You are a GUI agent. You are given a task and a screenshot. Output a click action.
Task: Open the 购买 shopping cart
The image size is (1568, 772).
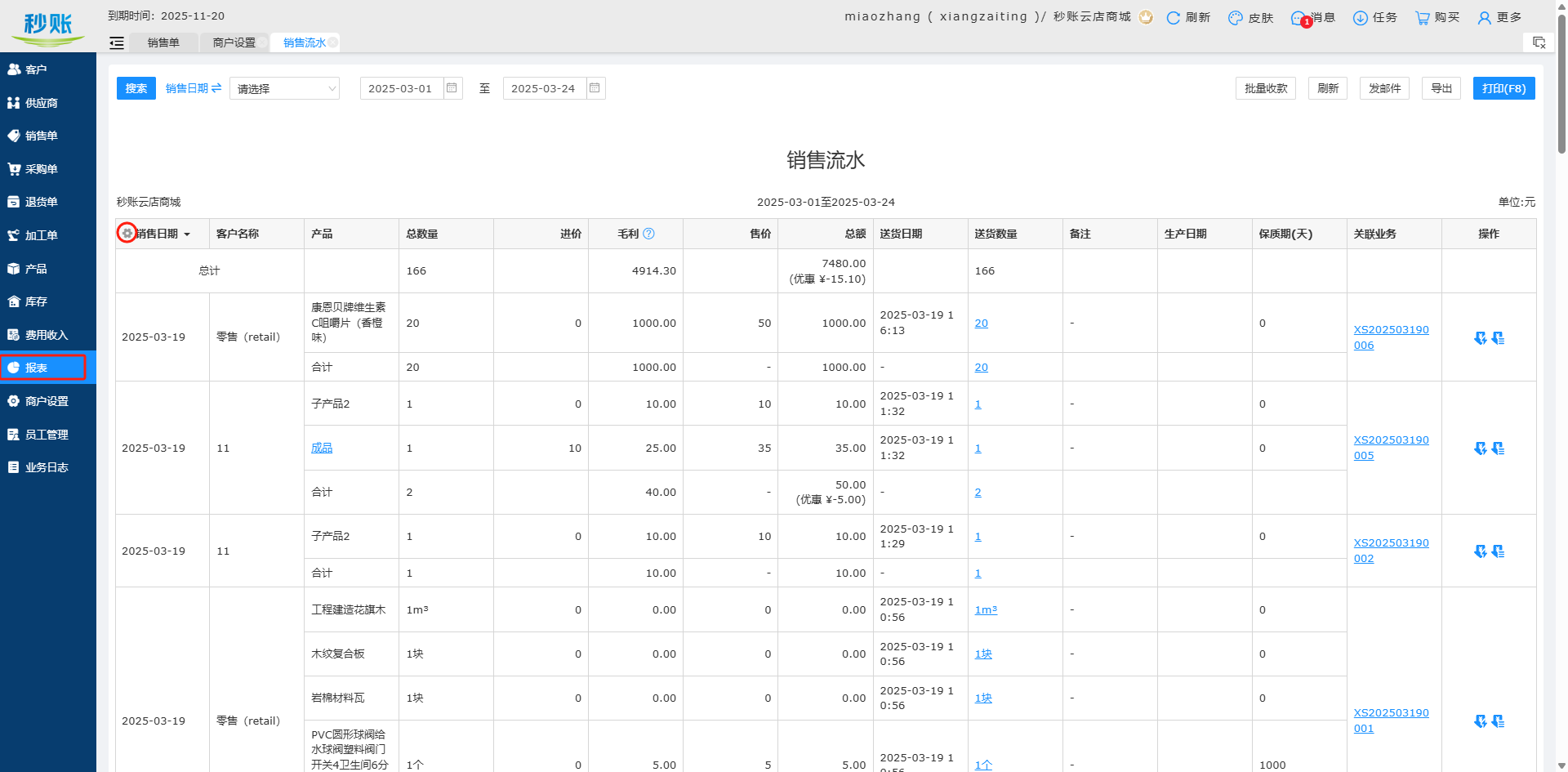coord(1437,17)
